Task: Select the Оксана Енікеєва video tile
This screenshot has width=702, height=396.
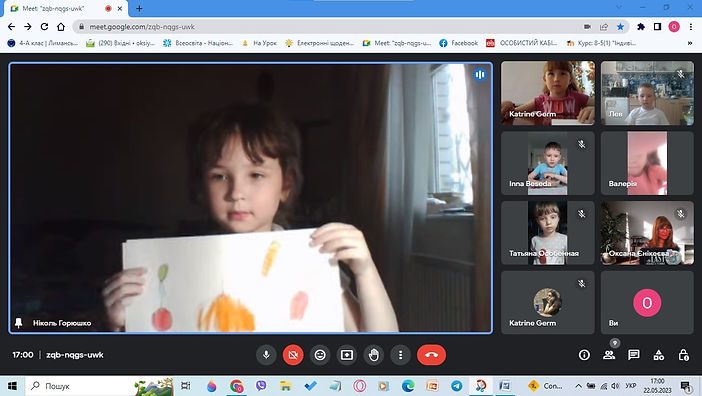Action: 647,233
